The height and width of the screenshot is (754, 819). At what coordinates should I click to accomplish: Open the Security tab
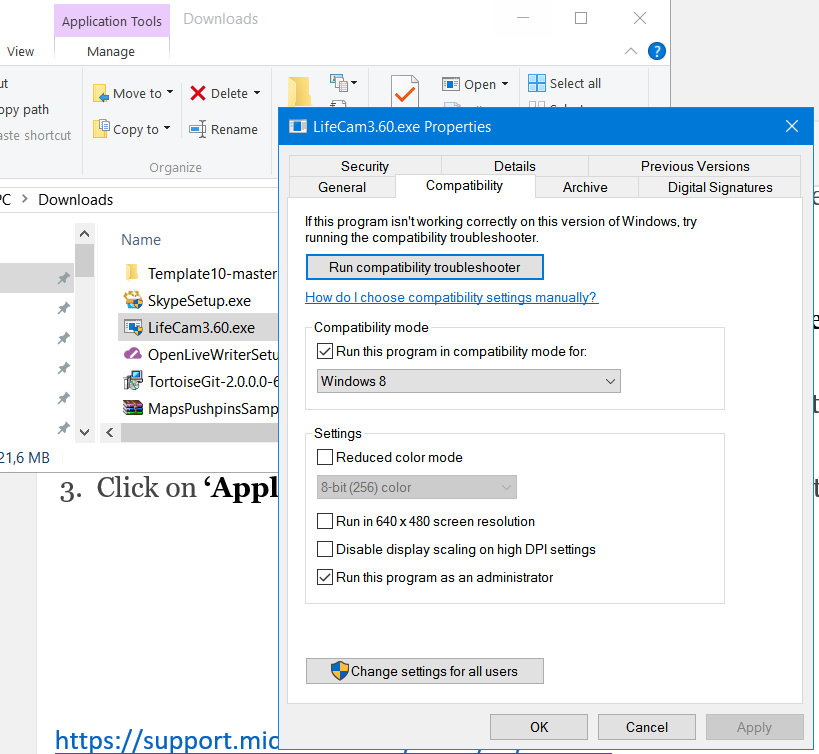click(364, 166)
